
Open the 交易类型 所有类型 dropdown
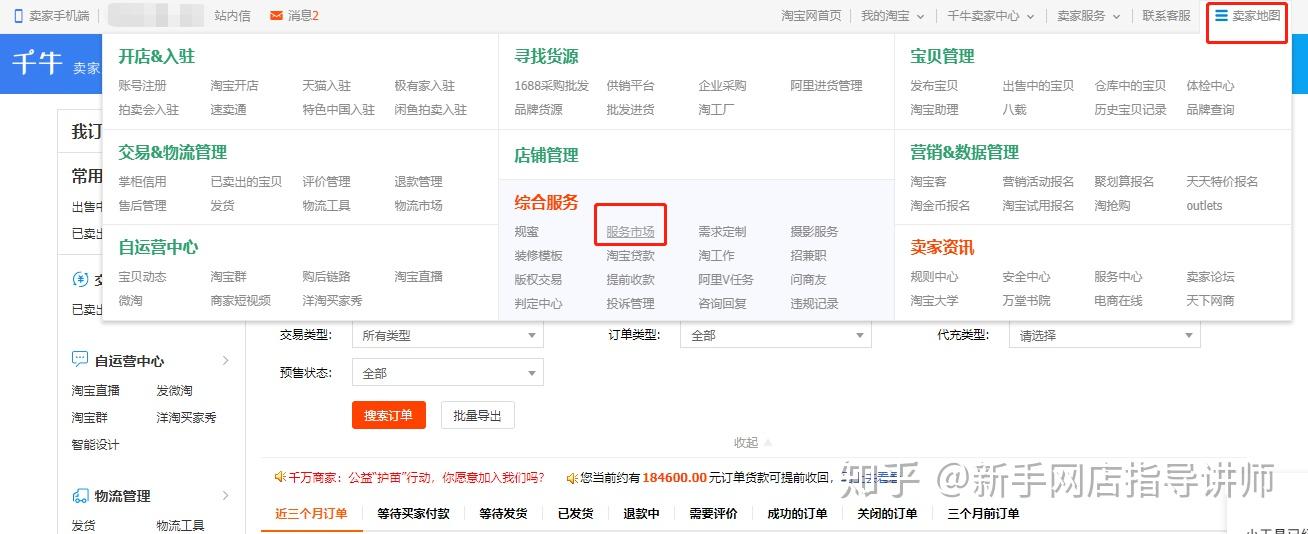click(x=448, y=335)
